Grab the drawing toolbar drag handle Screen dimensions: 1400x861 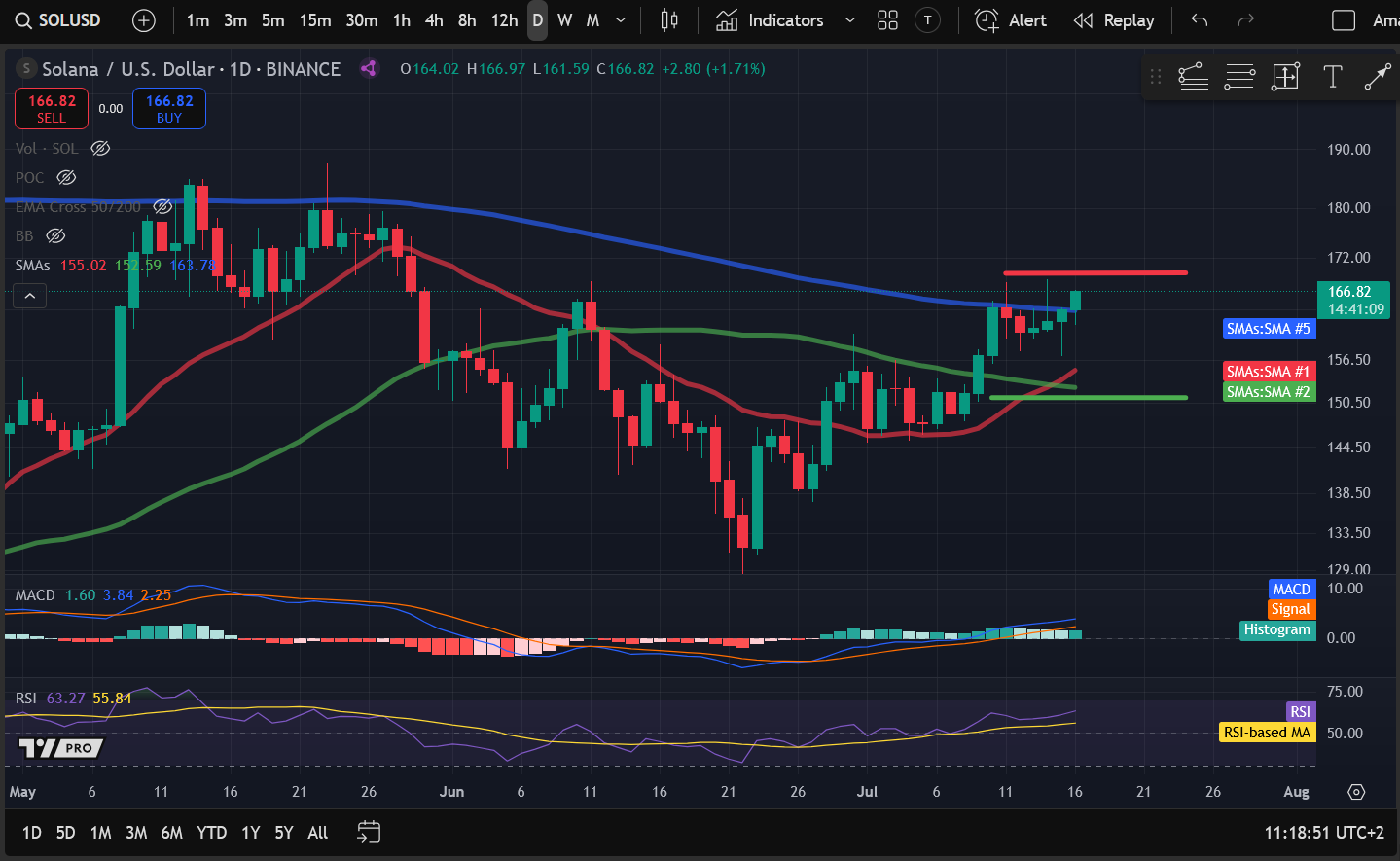[1156, 77]
